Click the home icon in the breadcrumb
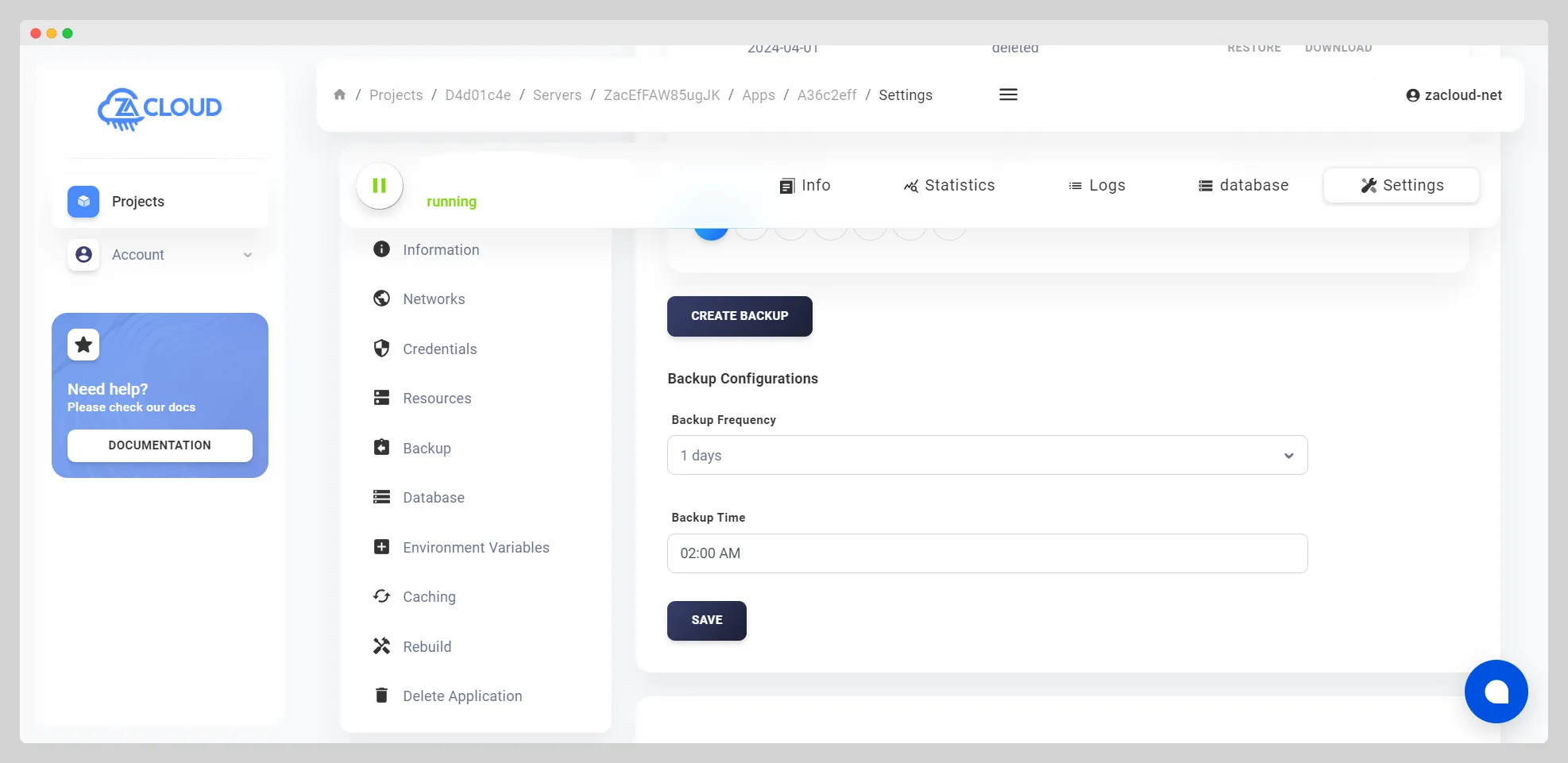The width and height of the screenshot is (1568, 763). click(340, 94)
